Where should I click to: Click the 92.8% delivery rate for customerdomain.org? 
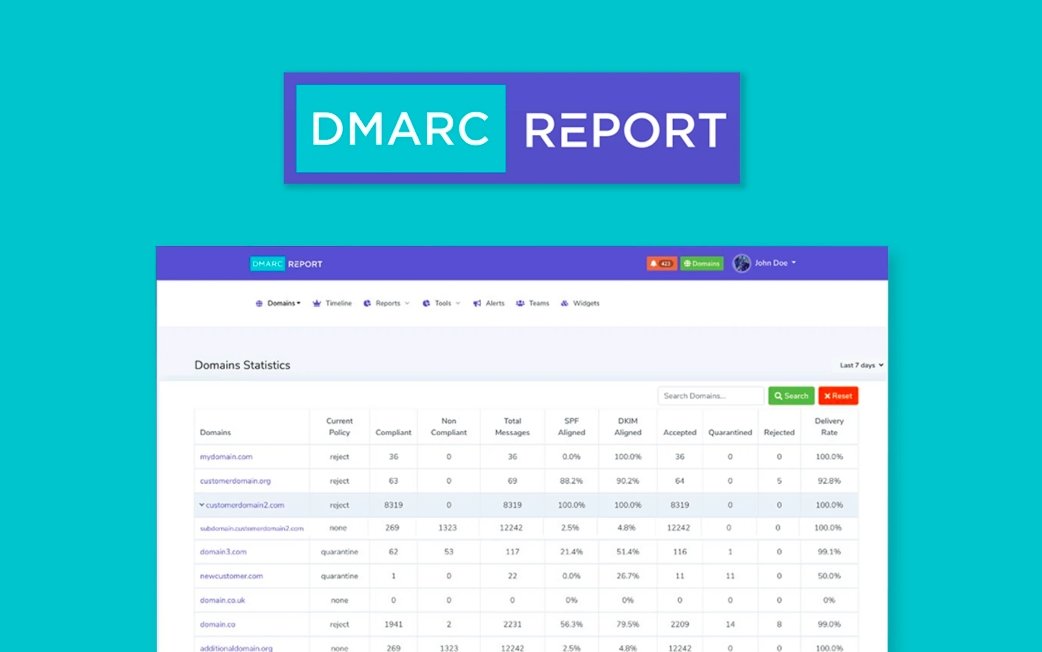(x=829, y=481)
